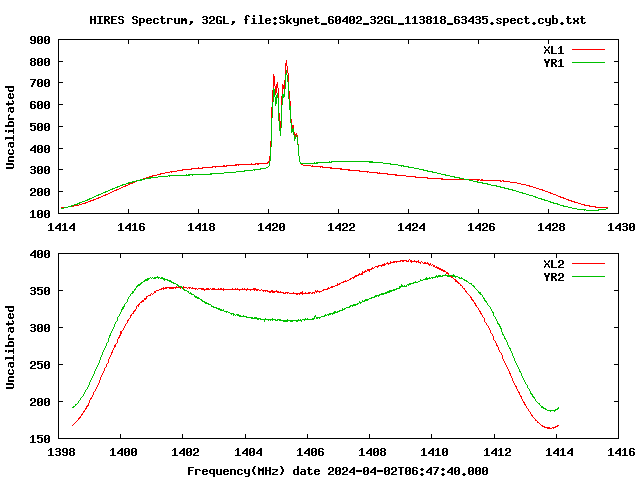Click the 900 y-axis tick label

click(x=40, y=40)
